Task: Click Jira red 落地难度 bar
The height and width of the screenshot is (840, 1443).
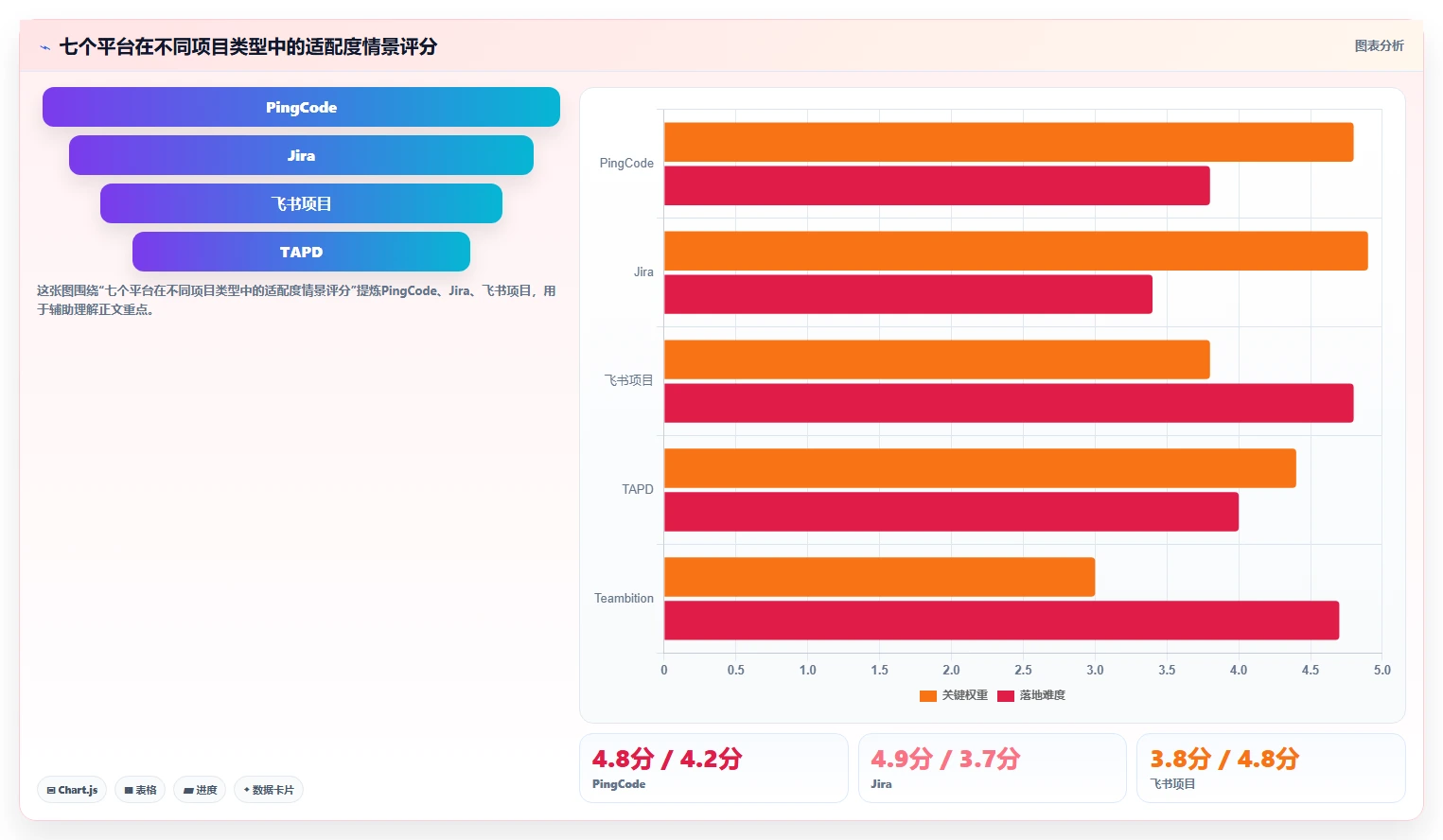Action: (908, 294)
